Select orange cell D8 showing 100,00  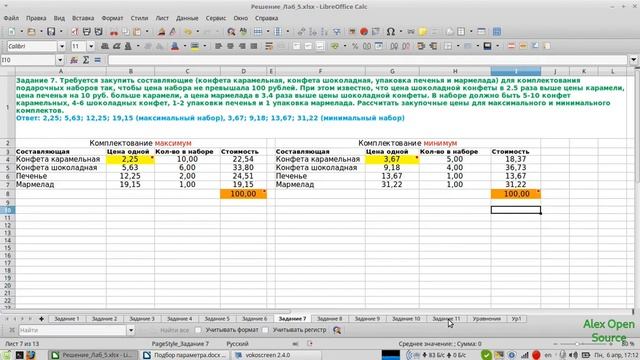[244, 194]
